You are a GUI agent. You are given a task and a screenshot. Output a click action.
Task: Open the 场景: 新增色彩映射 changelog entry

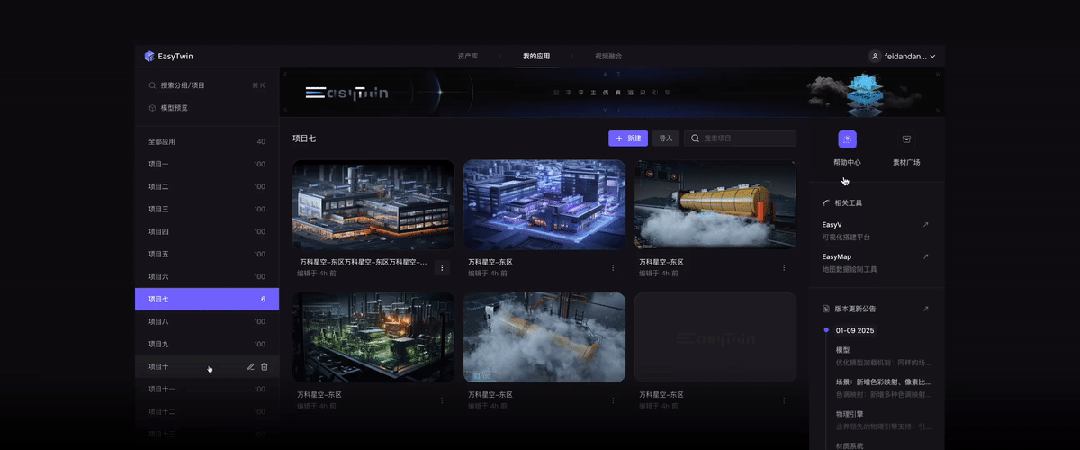pos(884,388)
